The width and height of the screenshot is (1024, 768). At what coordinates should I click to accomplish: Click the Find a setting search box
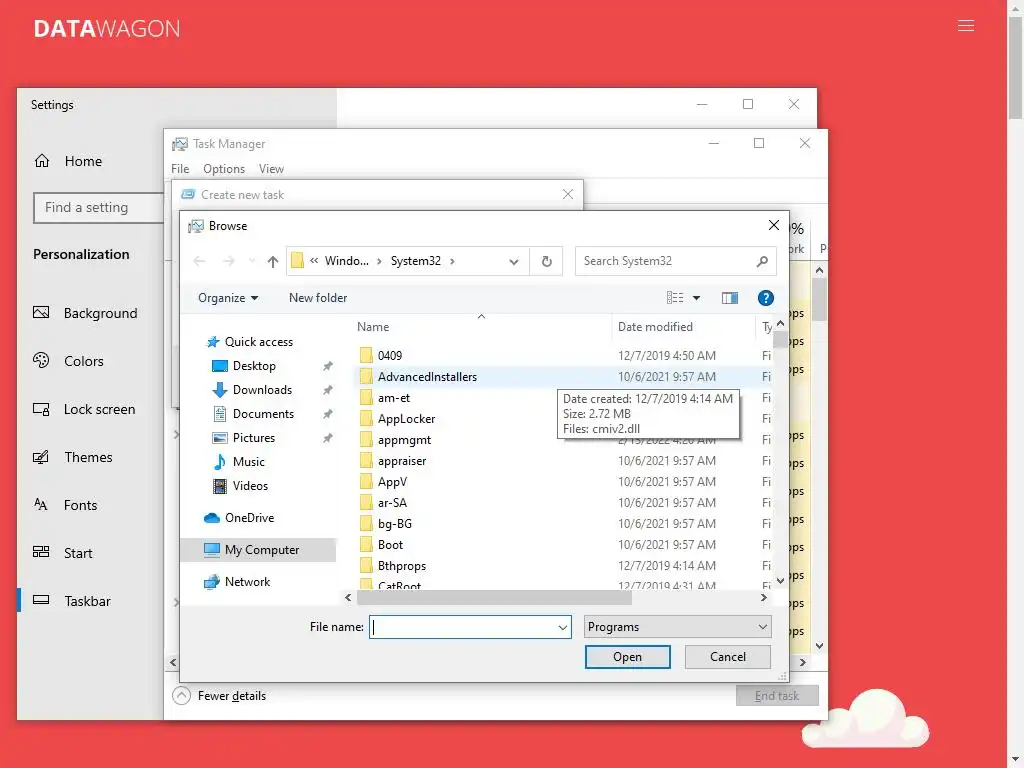coord(98,208)
